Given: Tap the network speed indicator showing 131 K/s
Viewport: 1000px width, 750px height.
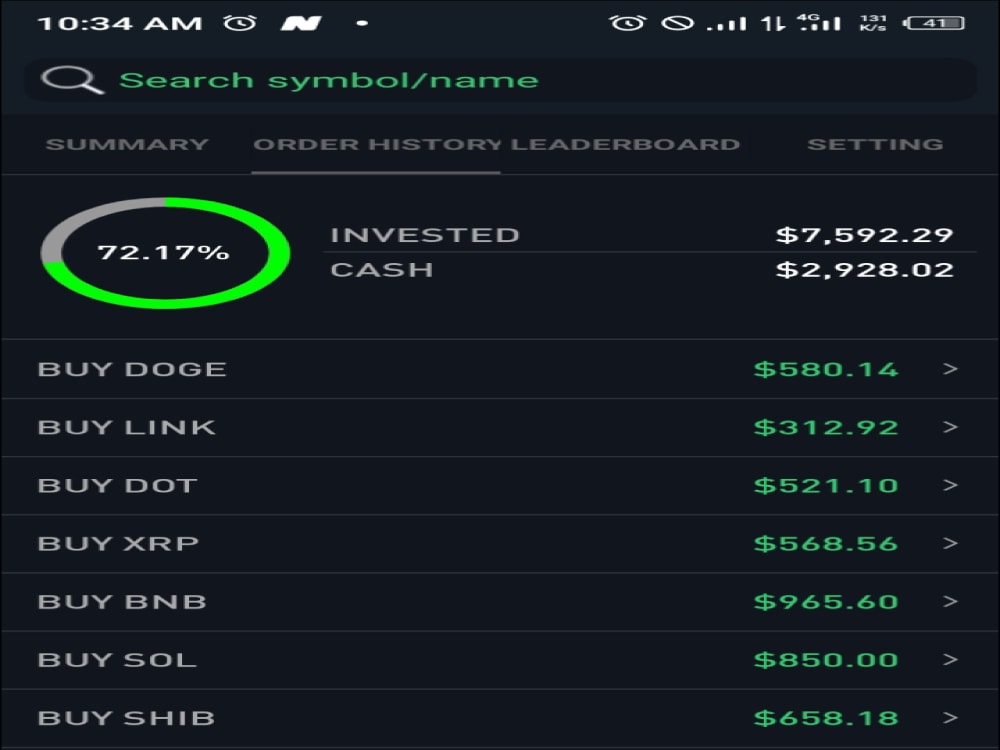Looking at the screenshot, I should [x=872, y=22].
